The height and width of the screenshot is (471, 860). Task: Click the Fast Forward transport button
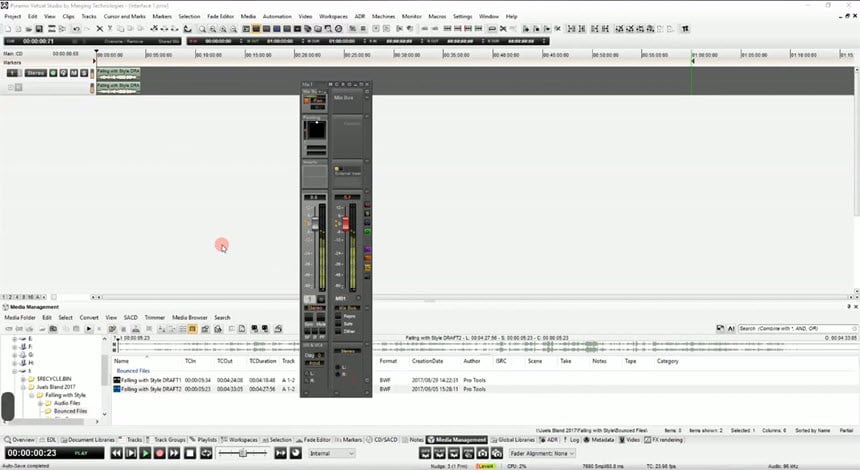point(174,453)
